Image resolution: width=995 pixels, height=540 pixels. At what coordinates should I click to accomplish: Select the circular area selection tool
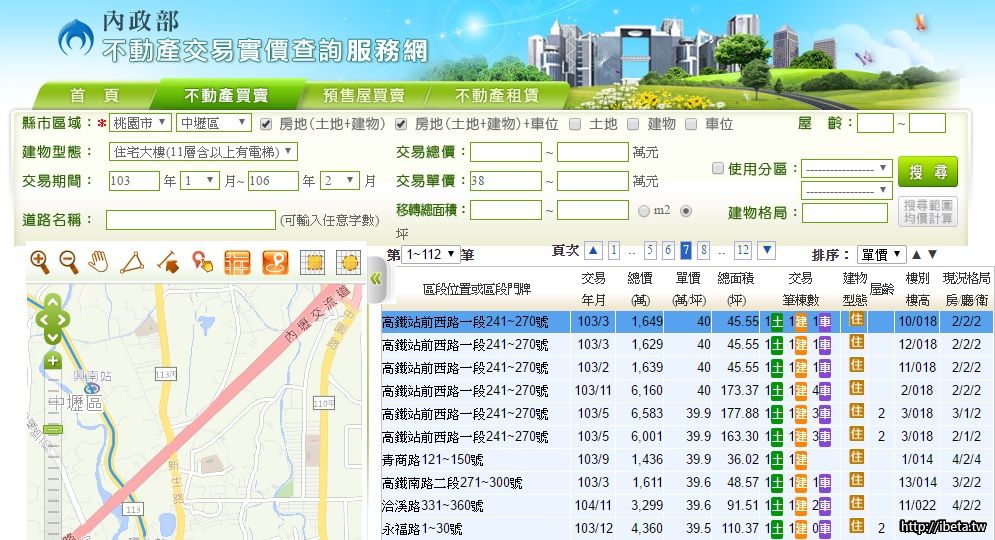coord(348,262)
